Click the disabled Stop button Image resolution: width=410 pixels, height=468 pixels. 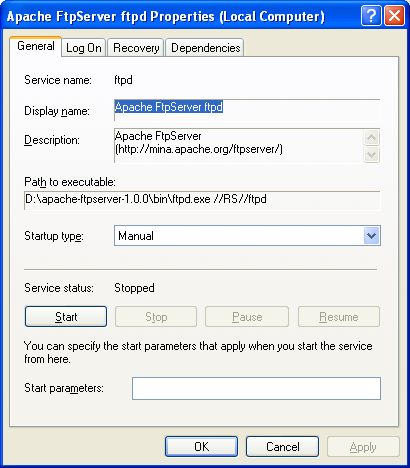tap(156, 317)
